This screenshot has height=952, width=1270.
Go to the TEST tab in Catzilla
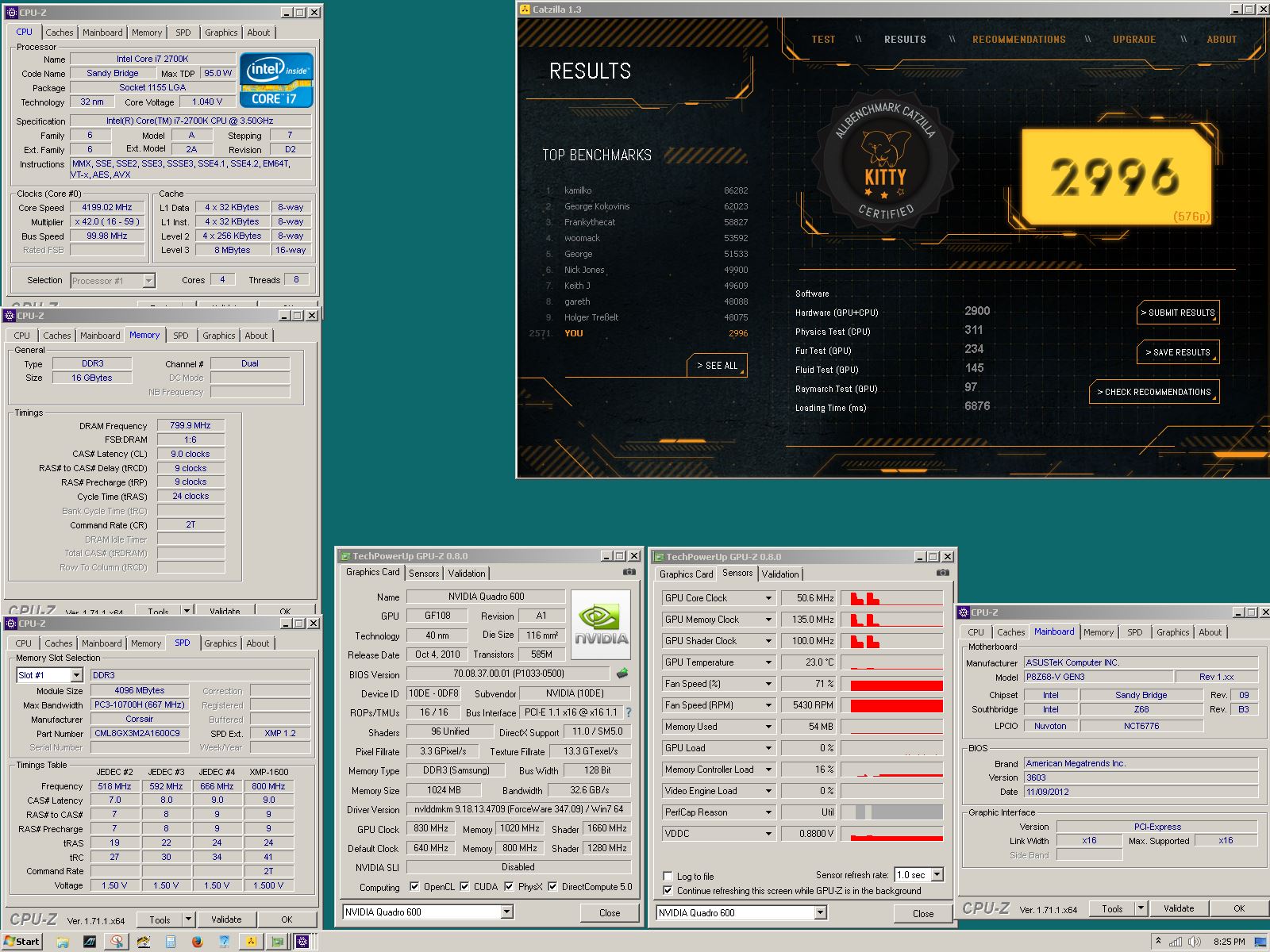click(x=823, y=39)
